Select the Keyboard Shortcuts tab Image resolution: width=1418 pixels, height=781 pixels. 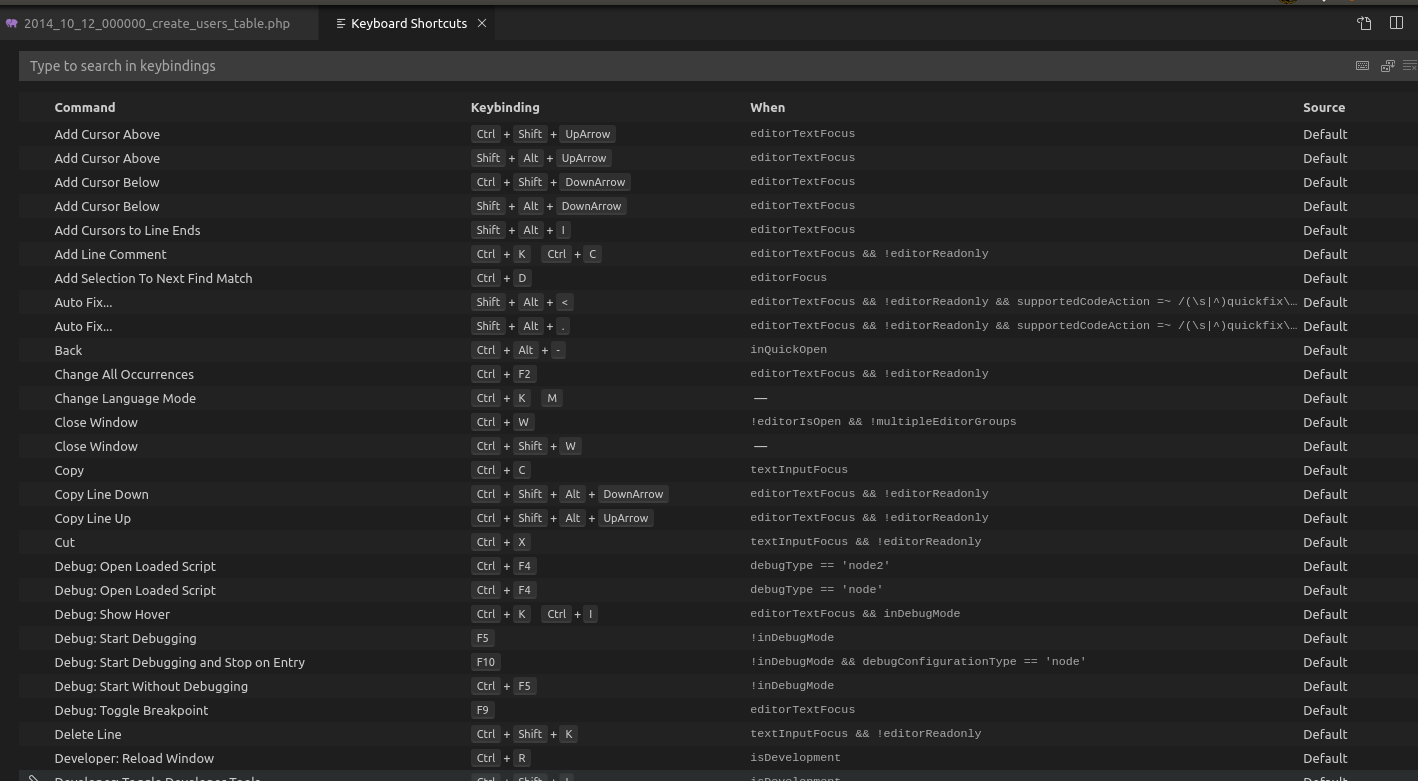click(408, 23)
